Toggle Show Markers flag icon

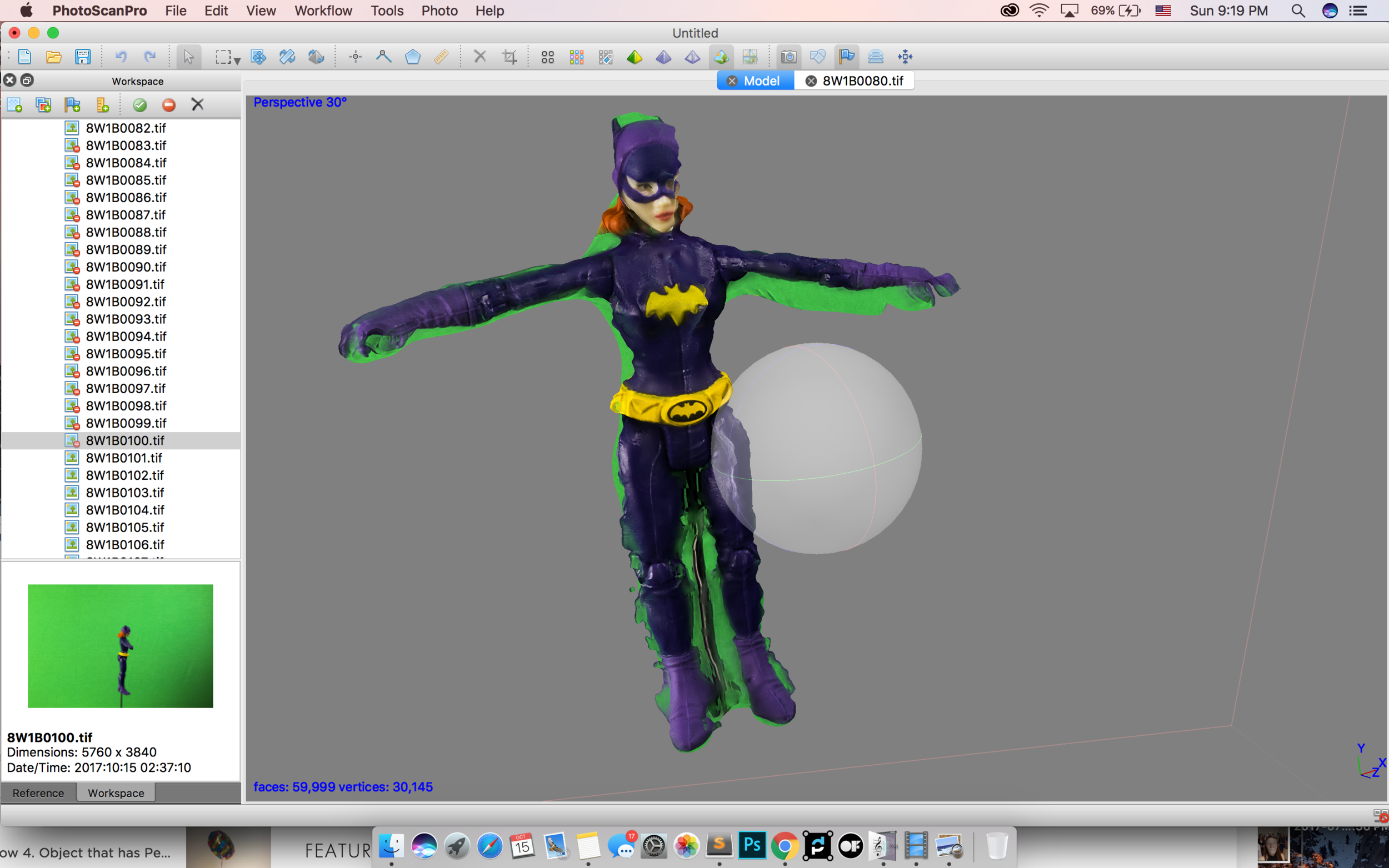pyautogui.click(x=846, y=56)
